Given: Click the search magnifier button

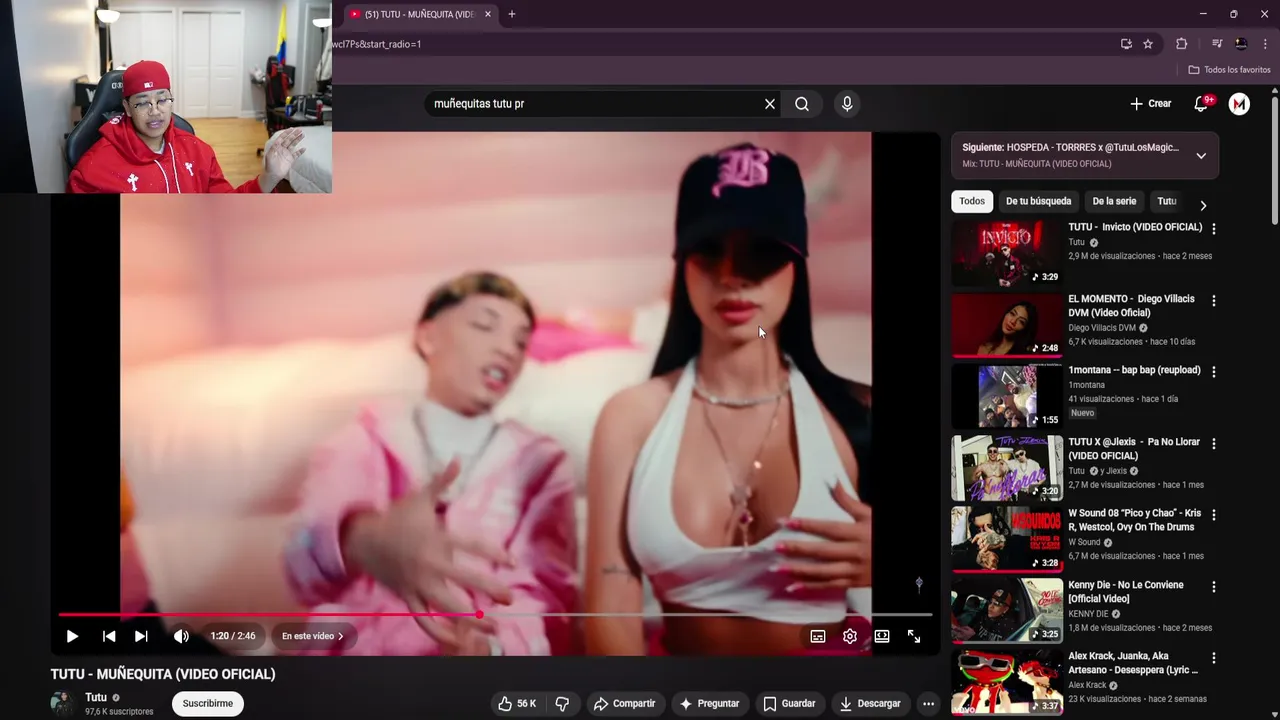Looking at the screenshot, I should pos(802,104).
